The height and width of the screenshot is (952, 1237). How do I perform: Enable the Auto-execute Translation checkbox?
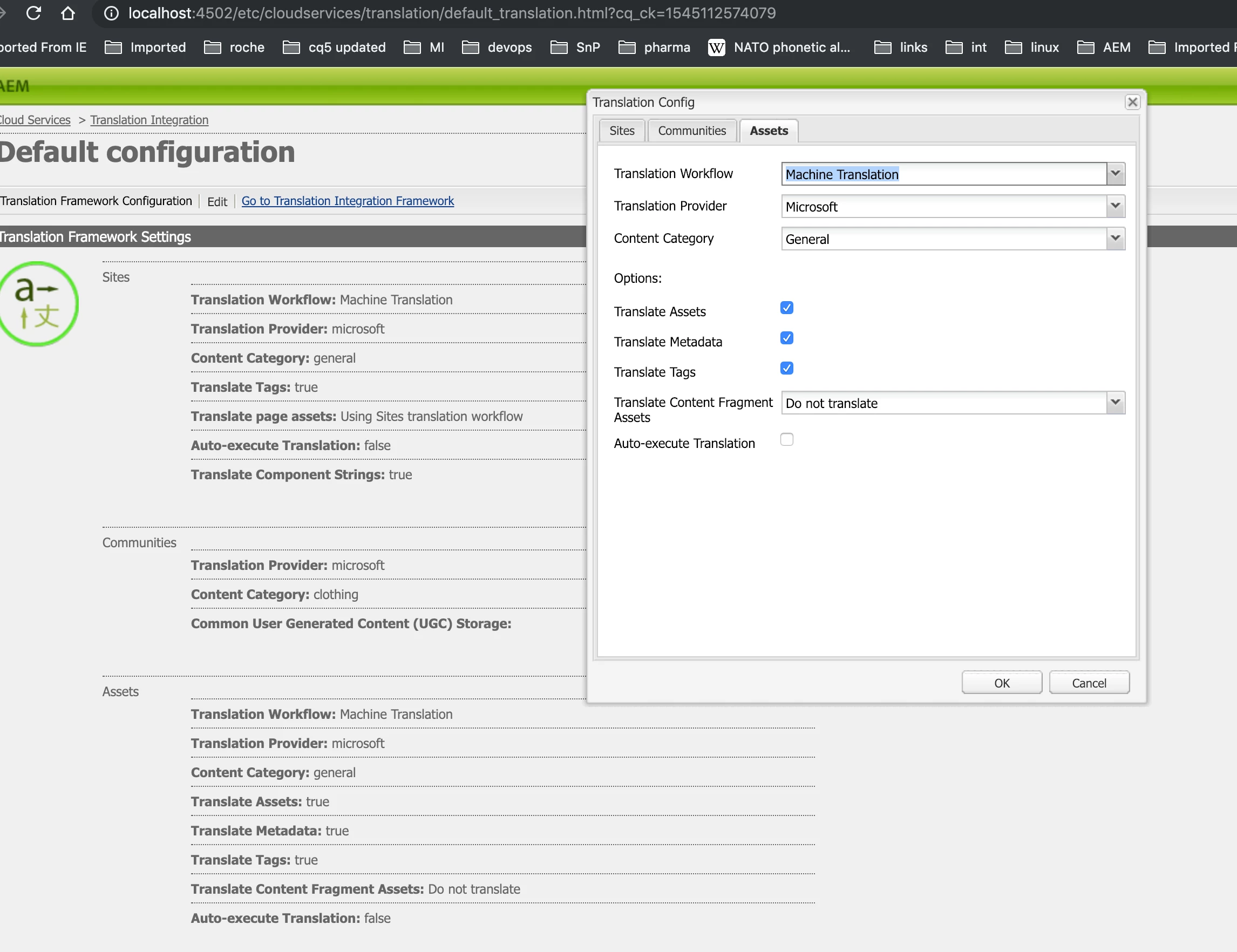(x=786, y=440)
